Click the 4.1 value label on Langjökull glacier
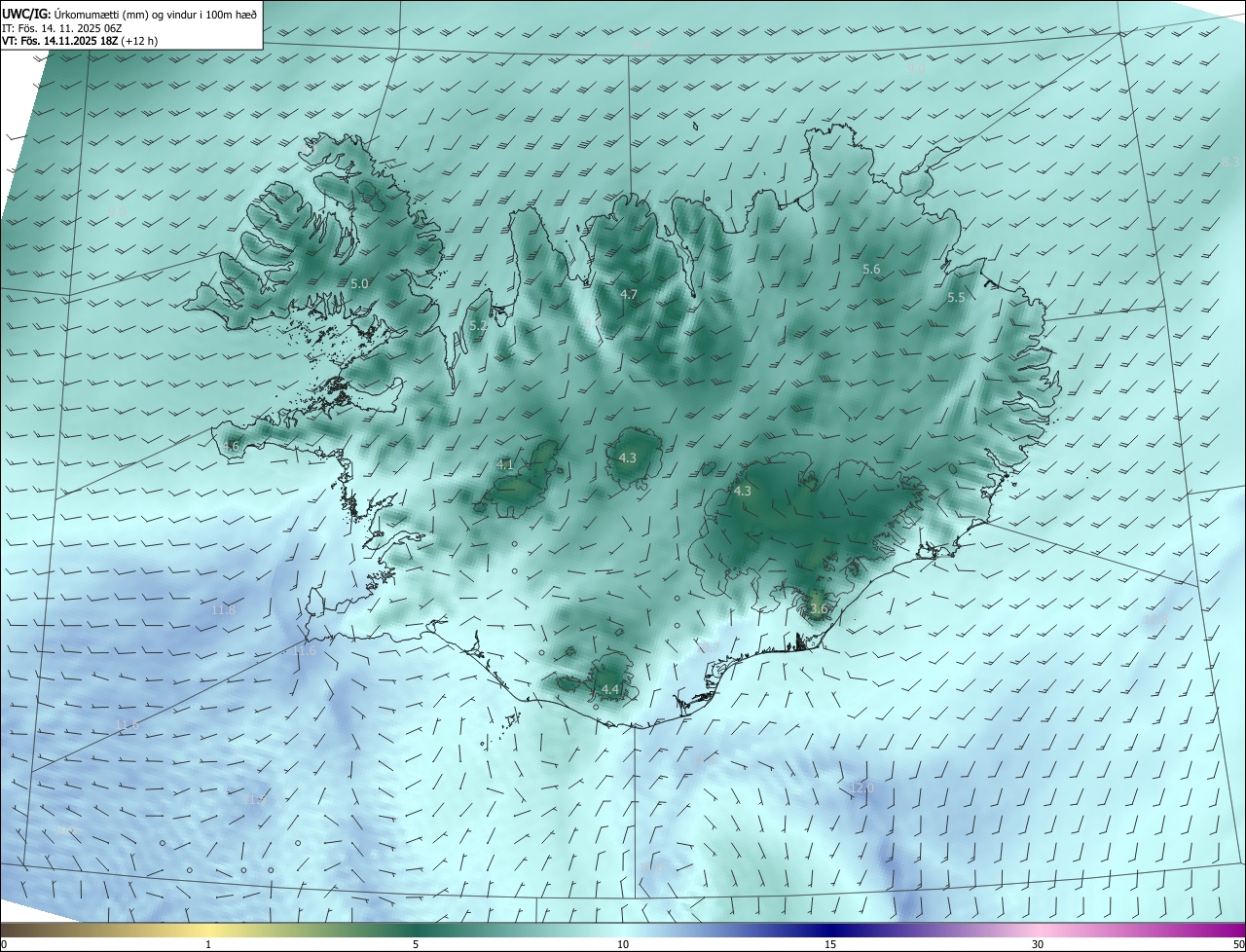Viewport: 1246px width, 952px height. (505, 465)
